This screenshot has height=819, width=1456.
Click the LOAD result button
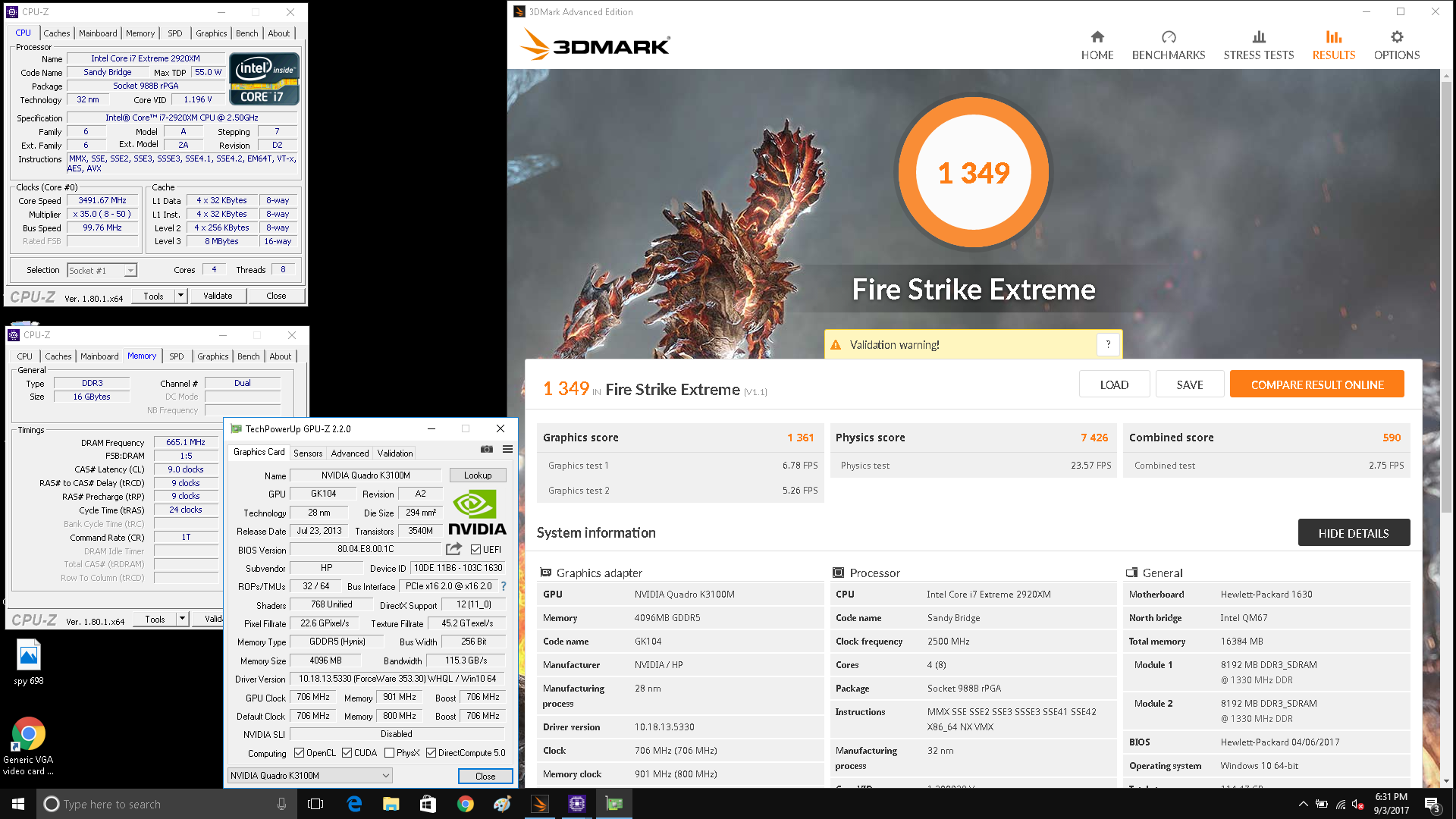1114,384
